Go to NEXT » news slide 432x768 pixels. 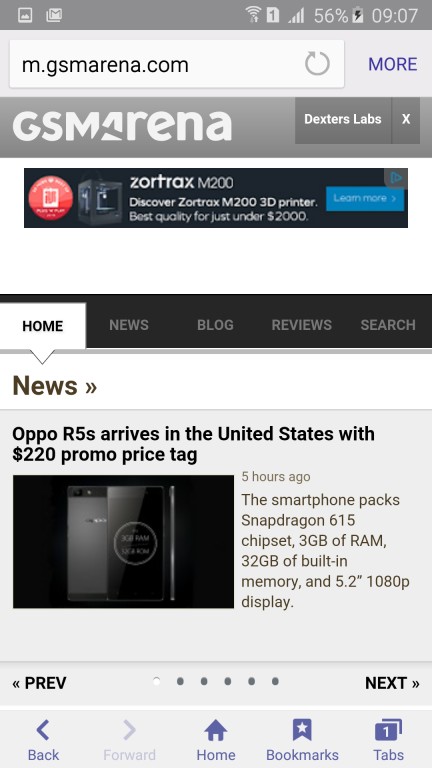(392, 683)
